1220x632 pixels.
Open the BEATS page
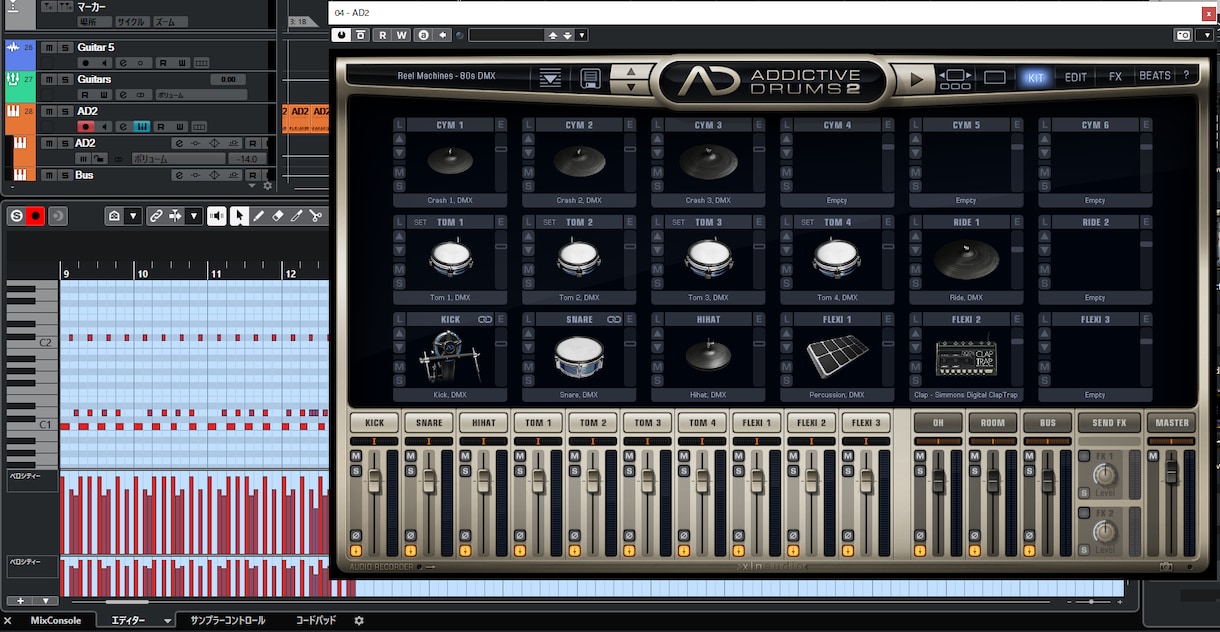[x=1155, y=76]
